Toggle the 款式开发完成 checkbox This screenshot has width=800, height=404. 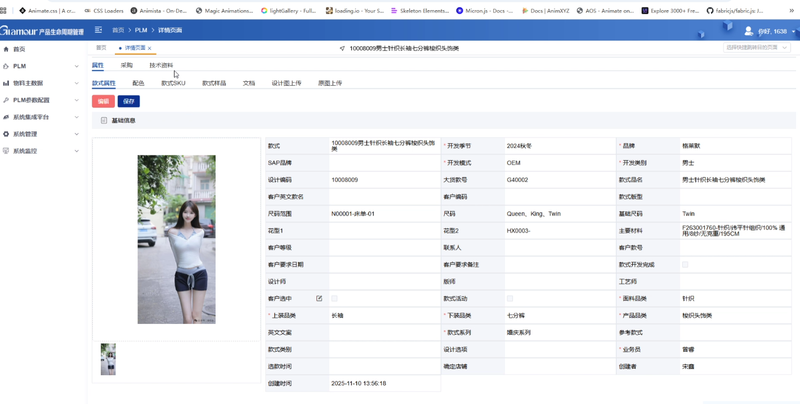685,265
